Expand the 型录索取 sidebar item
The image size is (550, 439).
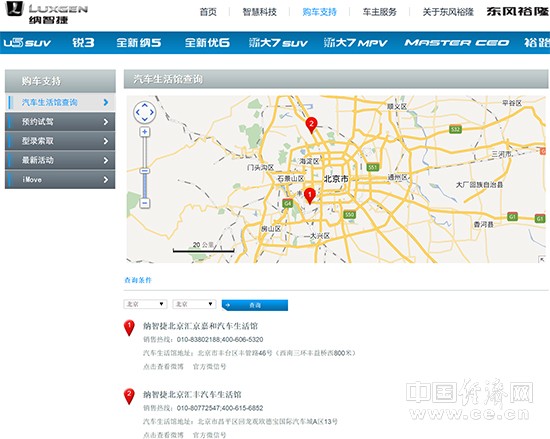60,141
